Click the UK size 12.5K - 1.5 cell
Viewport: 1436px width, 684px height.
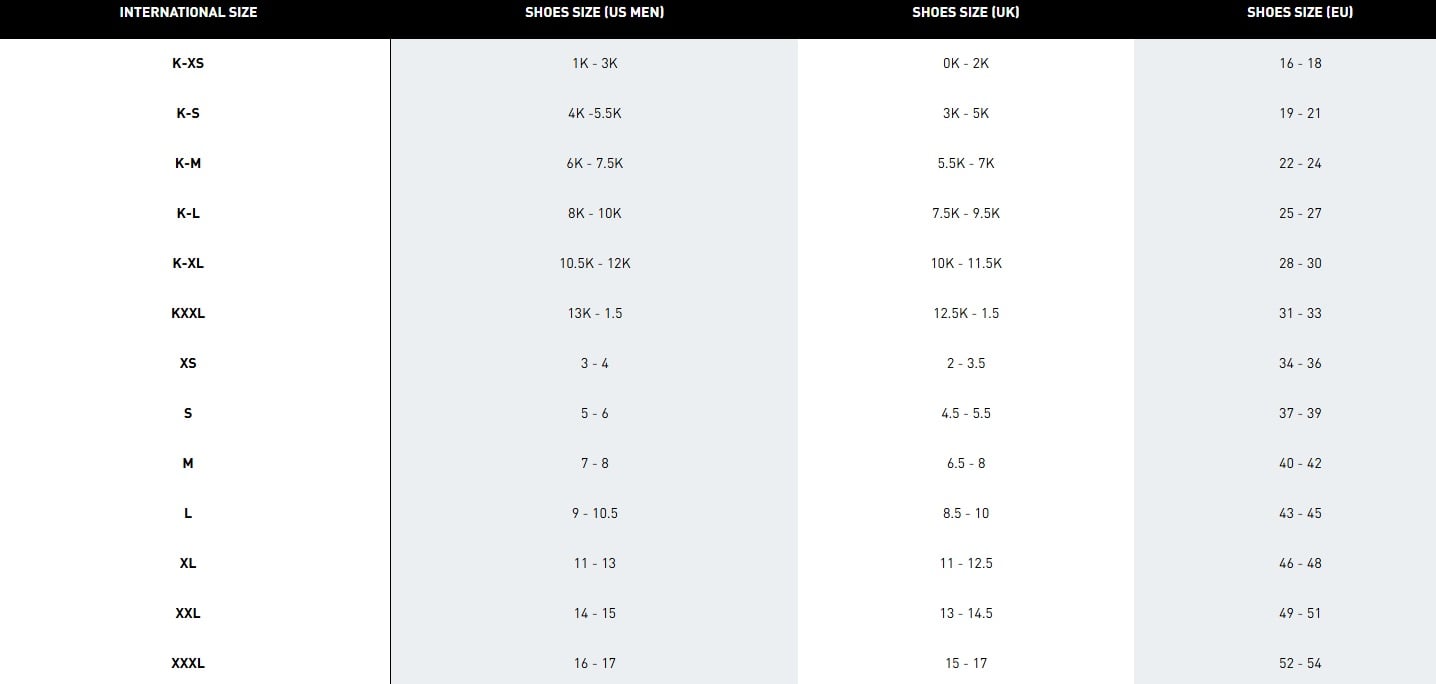pos(965,313)
